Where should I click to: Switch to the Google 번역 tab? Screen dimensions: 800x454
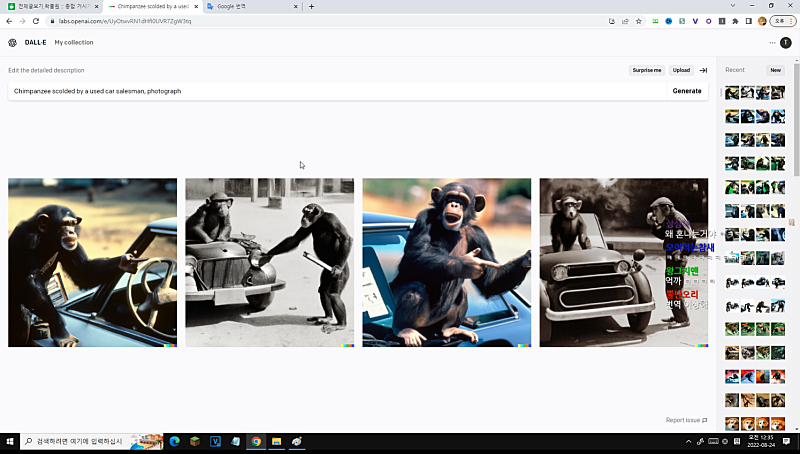pyautogui.click(x=250, y=6)
